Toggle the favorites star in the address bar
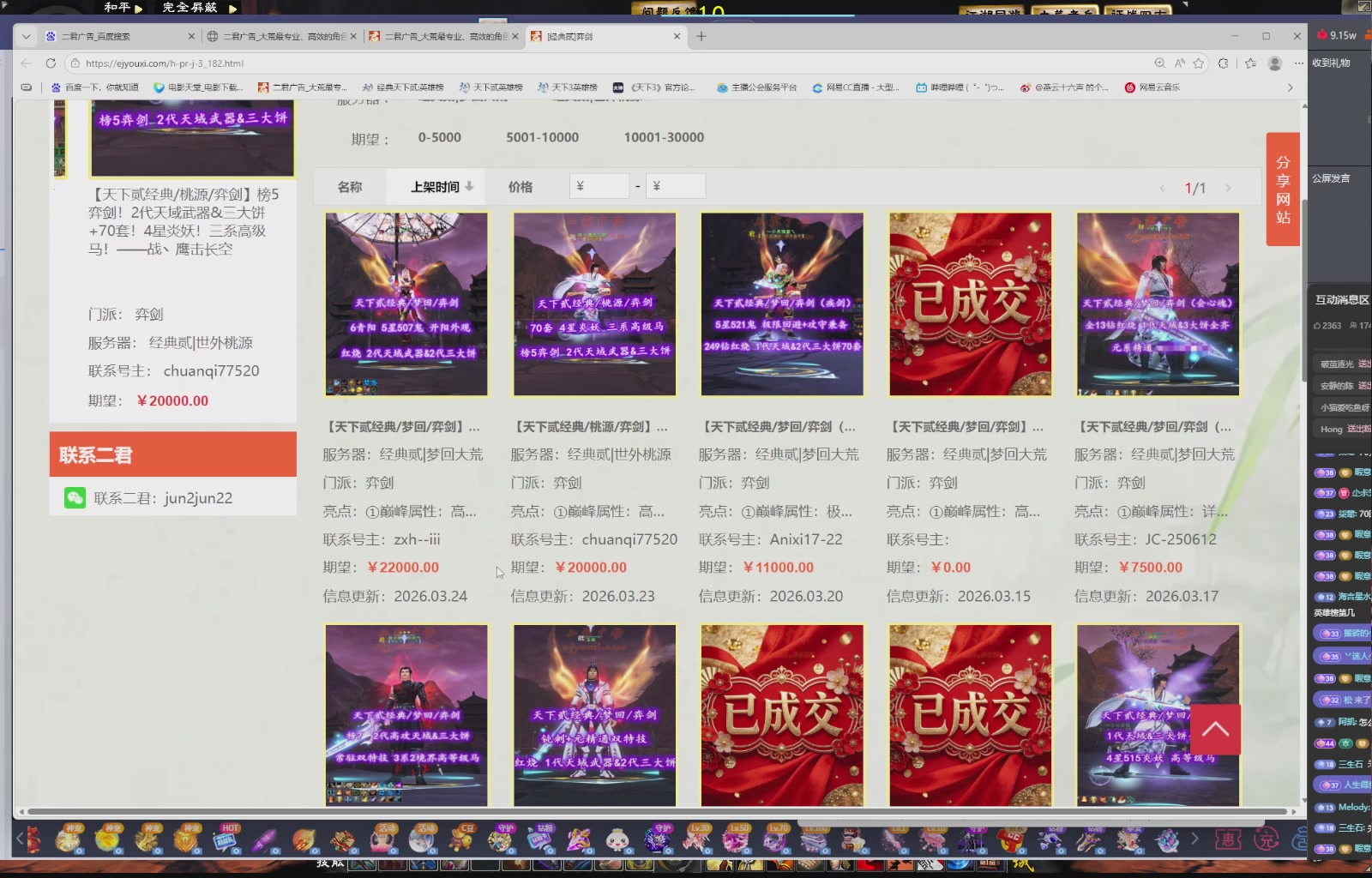 [1198, 63]
